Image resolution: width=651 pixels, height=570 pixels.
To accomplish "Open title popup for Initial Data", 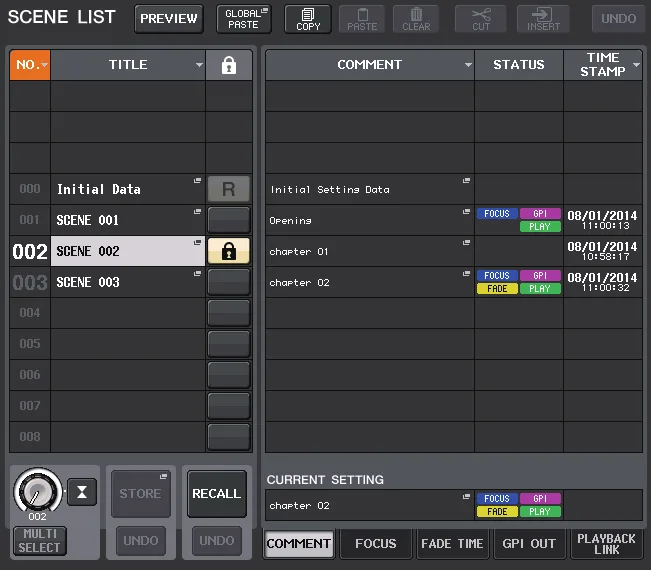I will [x=197, y=181].
